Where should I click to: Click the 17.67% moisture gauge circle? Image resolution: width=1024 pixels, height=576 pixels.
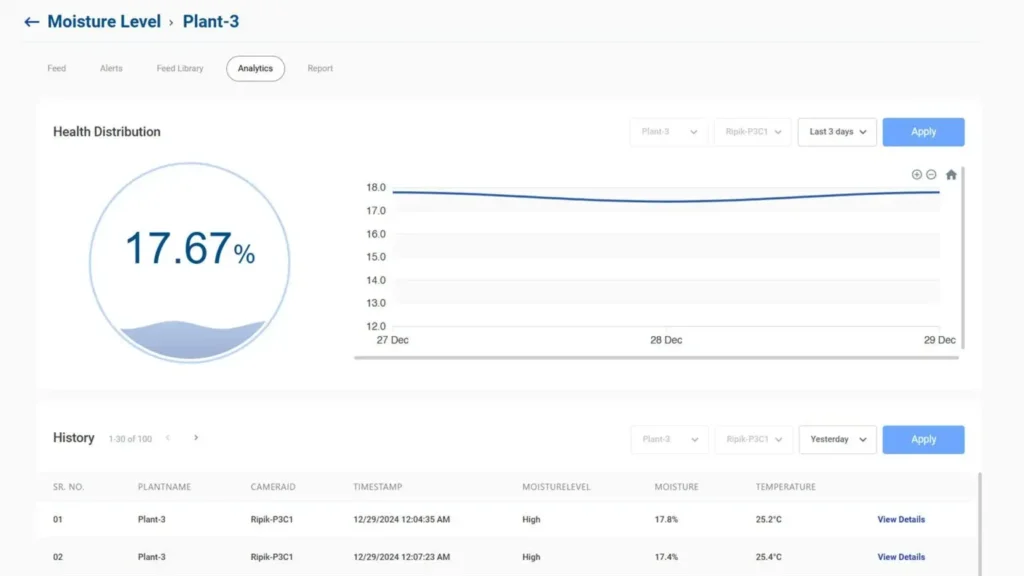[190, 262]
